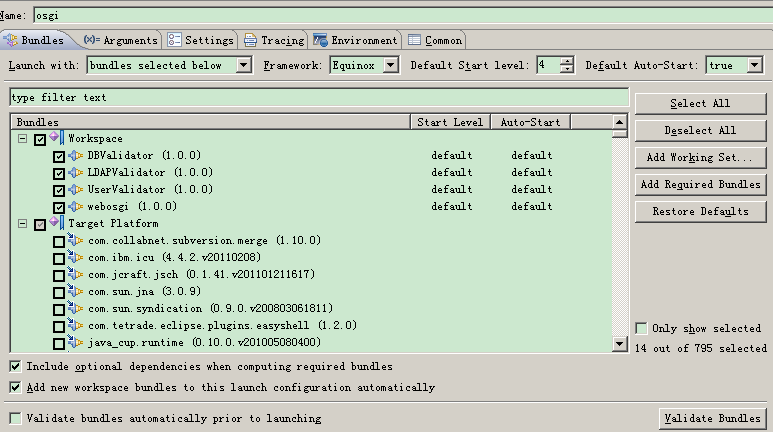The height and width of the screenshot is (432, 773).
Task: Check the com.ibm.icu bundle
Action: click(x=59, y=258)
